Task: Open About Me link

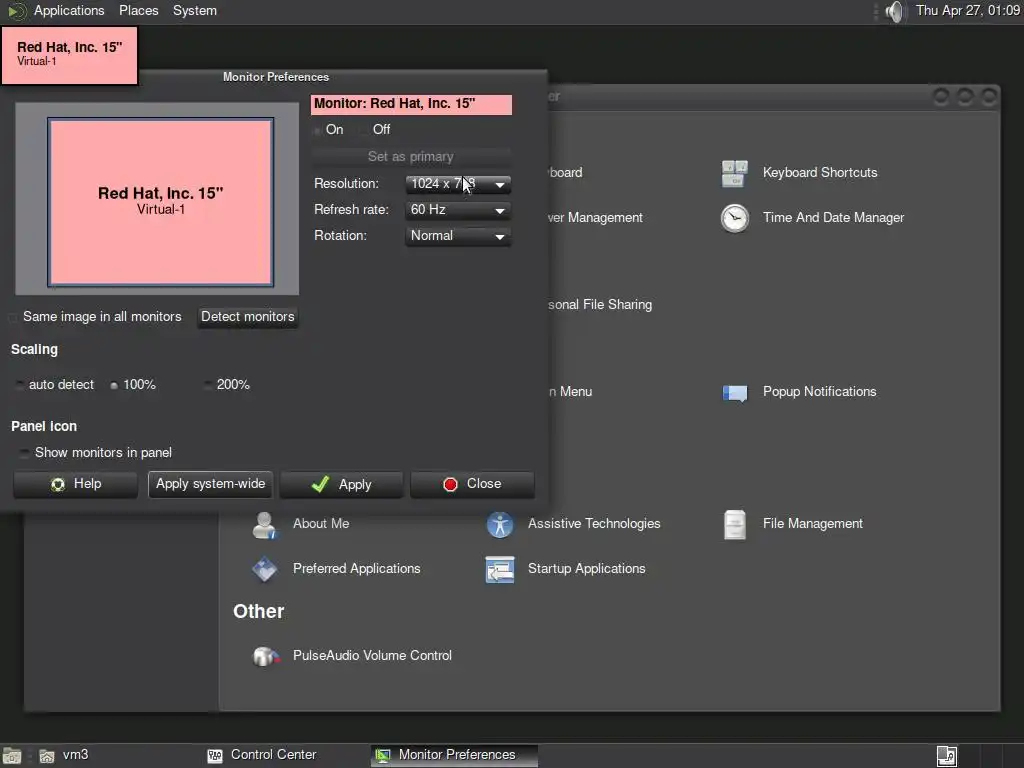Action: pyautogui.click(x=321, y=524)
